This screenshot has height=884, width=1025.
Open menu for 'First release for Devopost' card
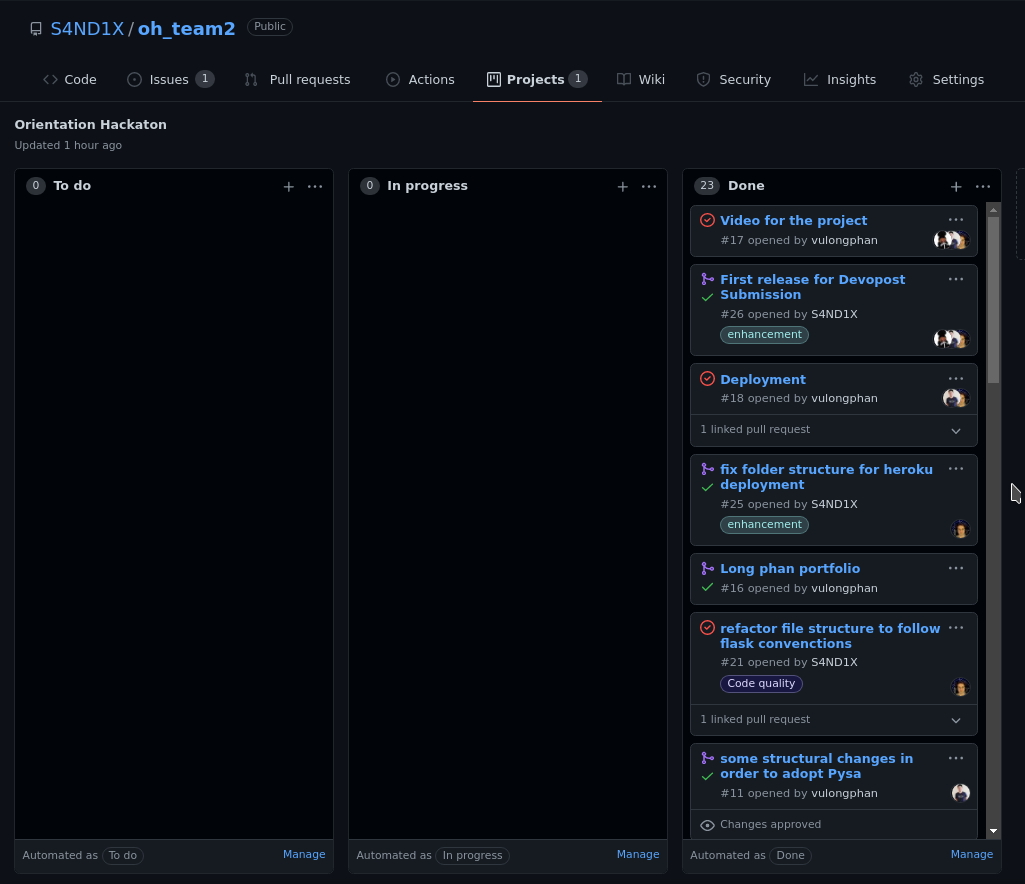pos(956,279)
